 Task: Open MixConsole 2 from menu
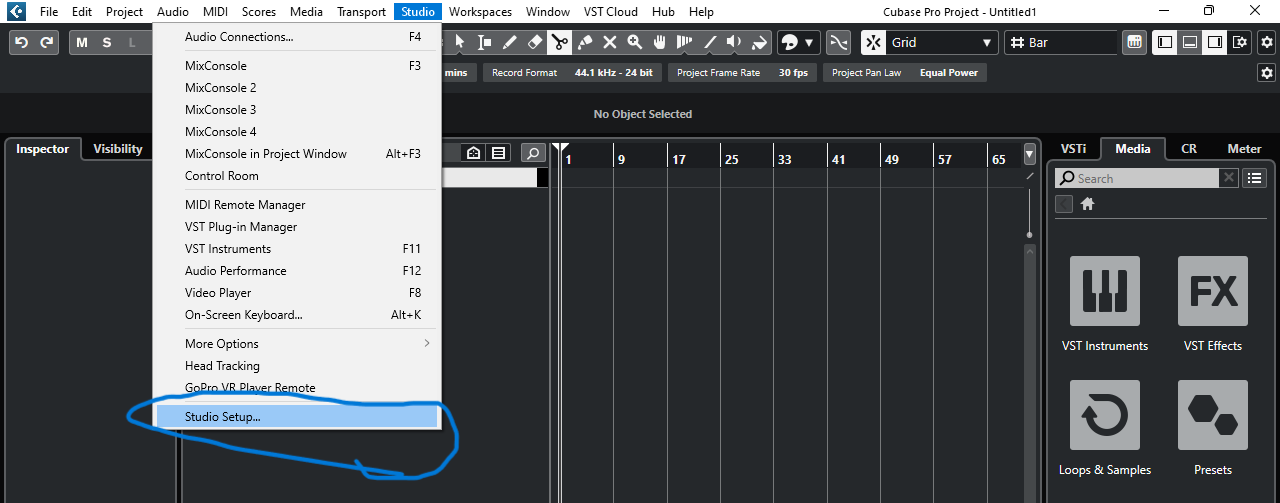[x=296, y=88]
